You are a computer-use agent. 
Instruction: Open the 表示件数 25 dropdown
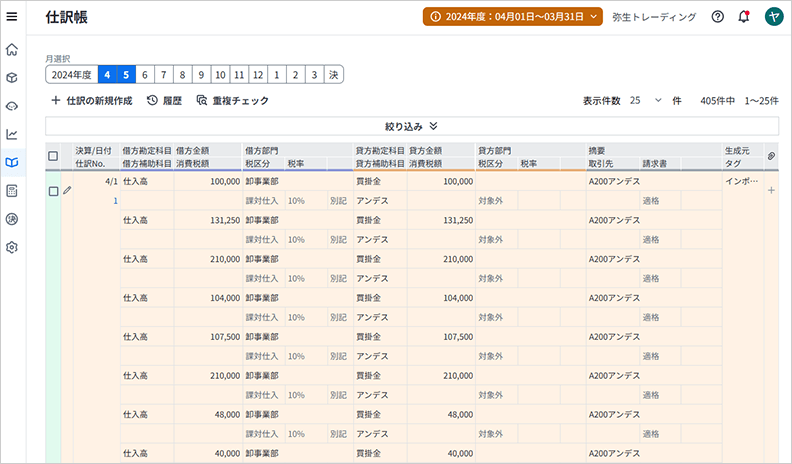coord(646,101)
